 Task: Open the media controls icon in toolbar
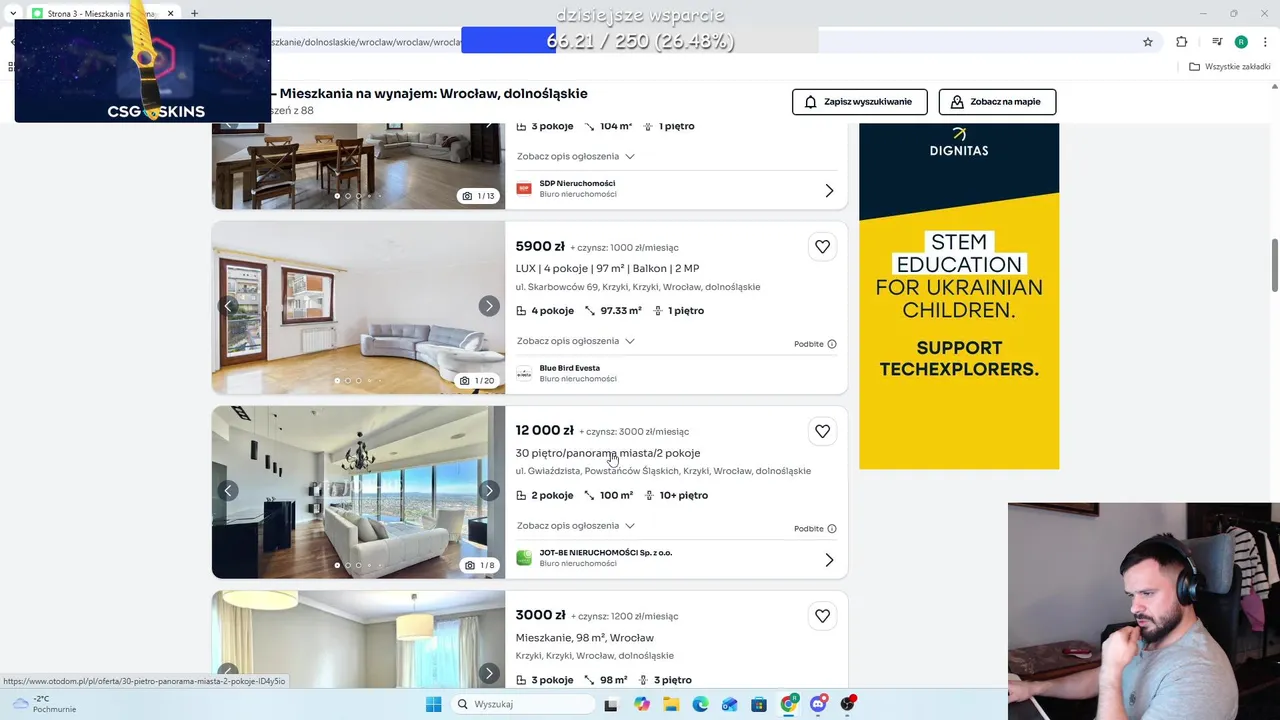[1217, 42]
